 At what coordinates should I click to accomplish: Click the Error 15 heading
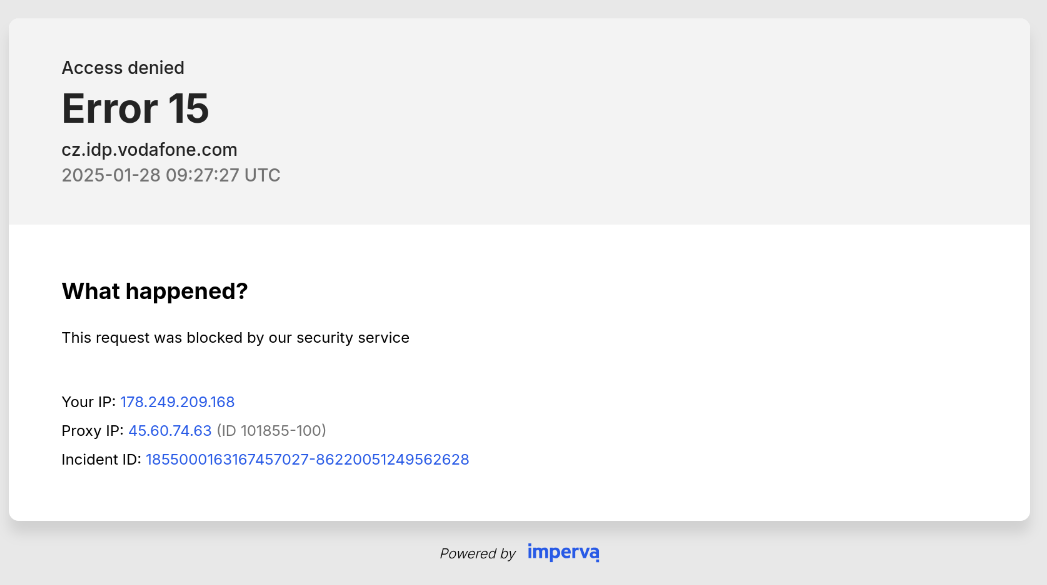point(135,108)
